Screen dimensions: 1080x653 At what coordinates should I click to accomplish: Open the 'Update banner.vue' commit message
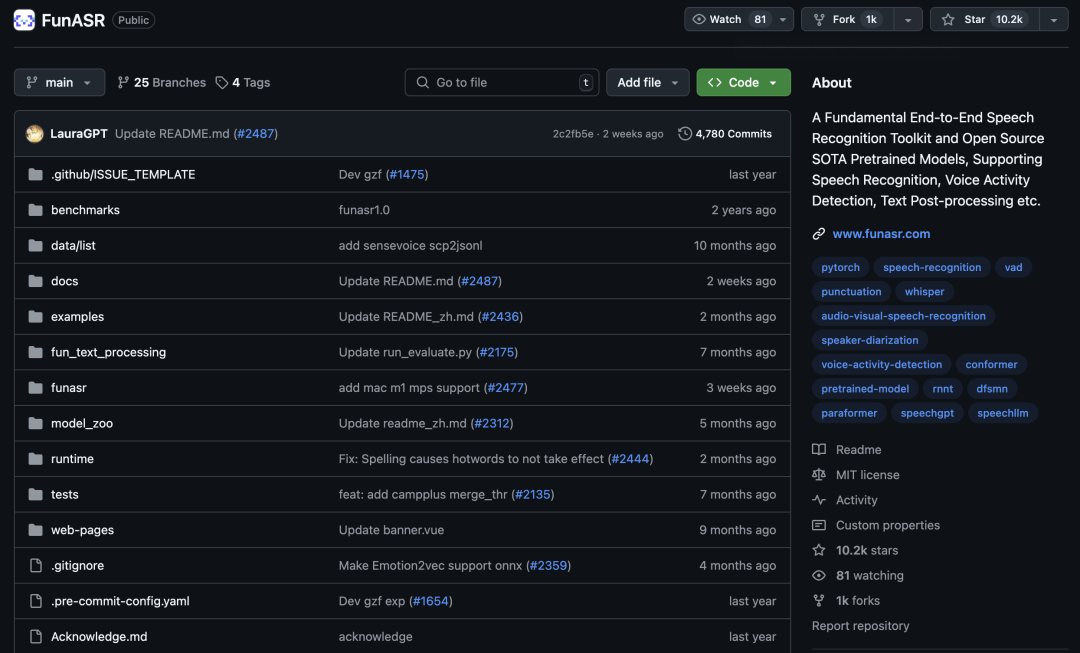(x=391, y=530)
